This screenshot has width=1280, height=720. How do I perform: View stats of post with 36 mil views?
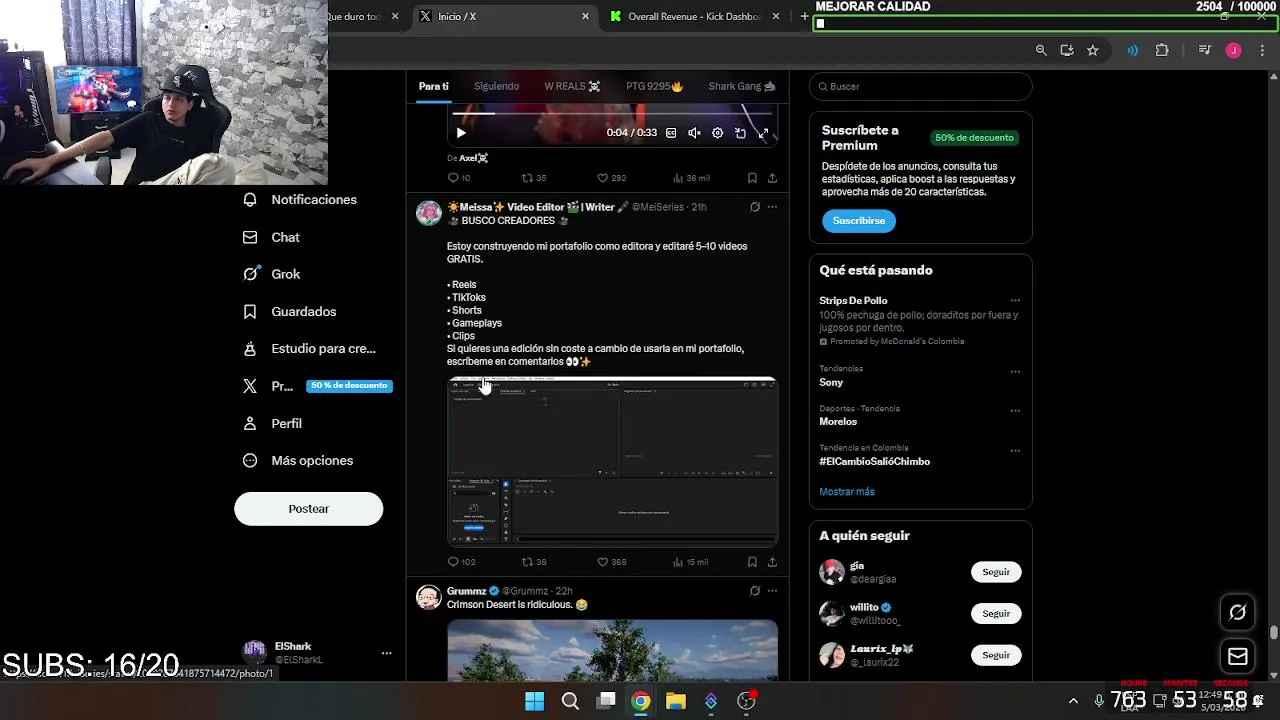[691, 178]
